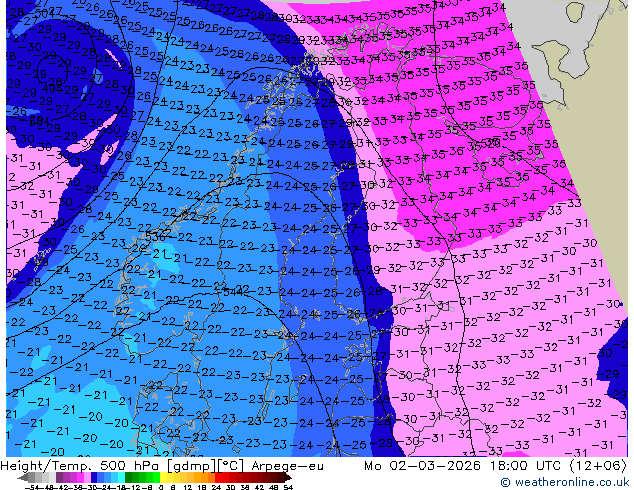Click the bright red swatch at the 24 mark
Screen dimensions: 634x490
pyautogui.click(x=218, y=478)
